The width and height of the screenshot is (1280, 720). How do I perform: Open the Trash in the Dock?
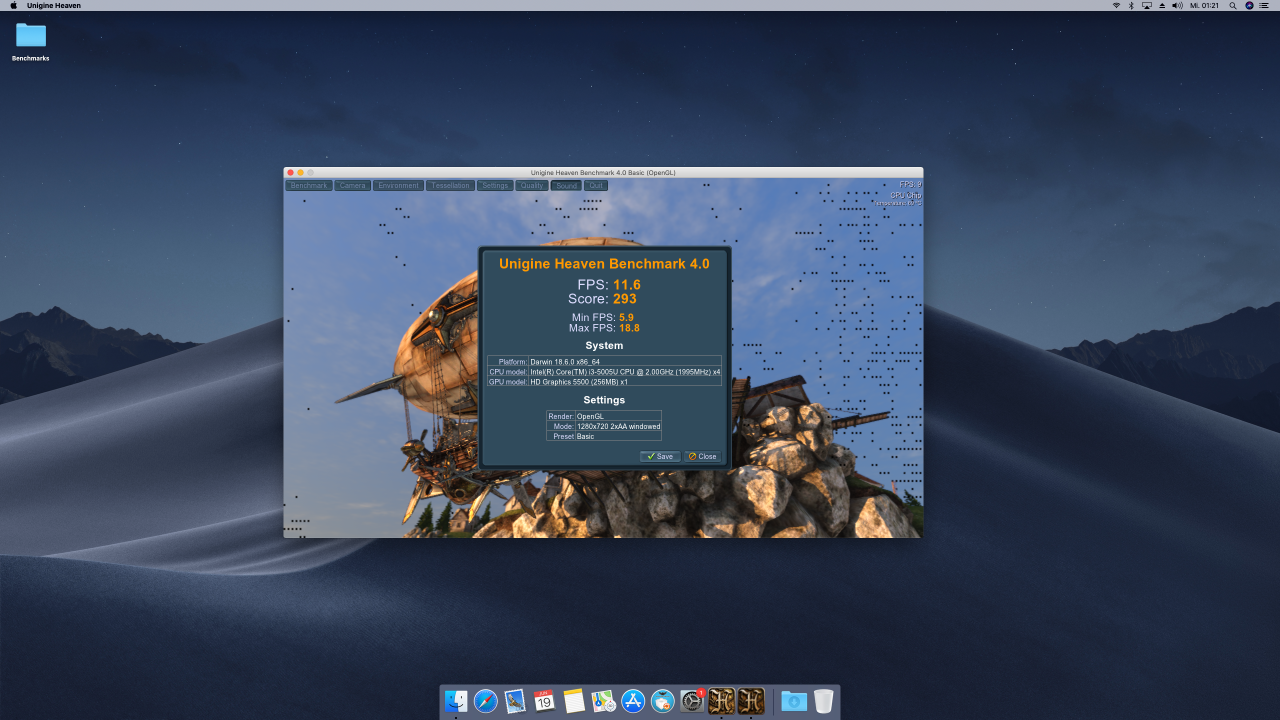823,701
